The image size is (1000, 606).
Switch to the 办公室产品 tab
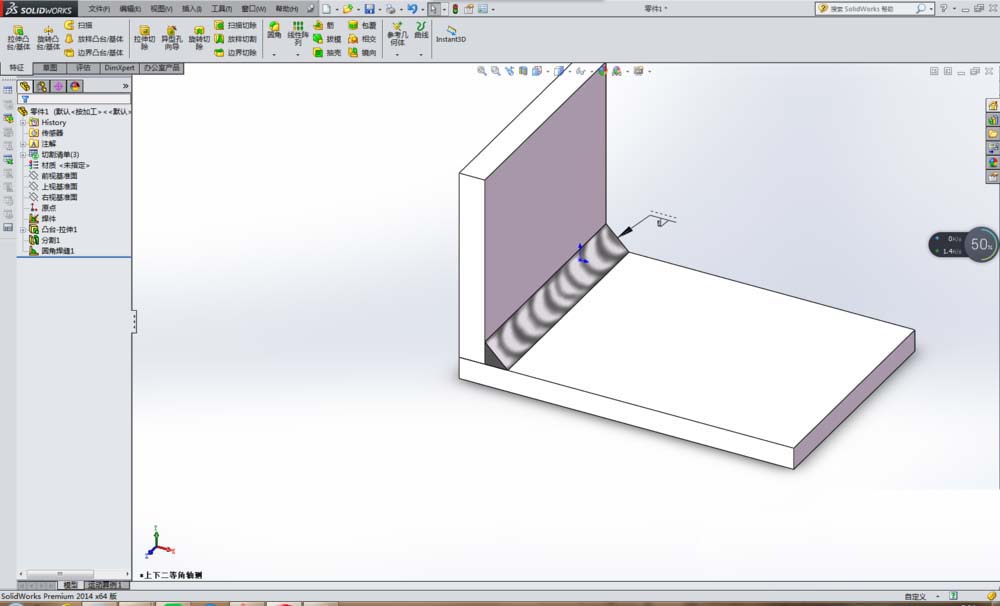click(161, 68)
